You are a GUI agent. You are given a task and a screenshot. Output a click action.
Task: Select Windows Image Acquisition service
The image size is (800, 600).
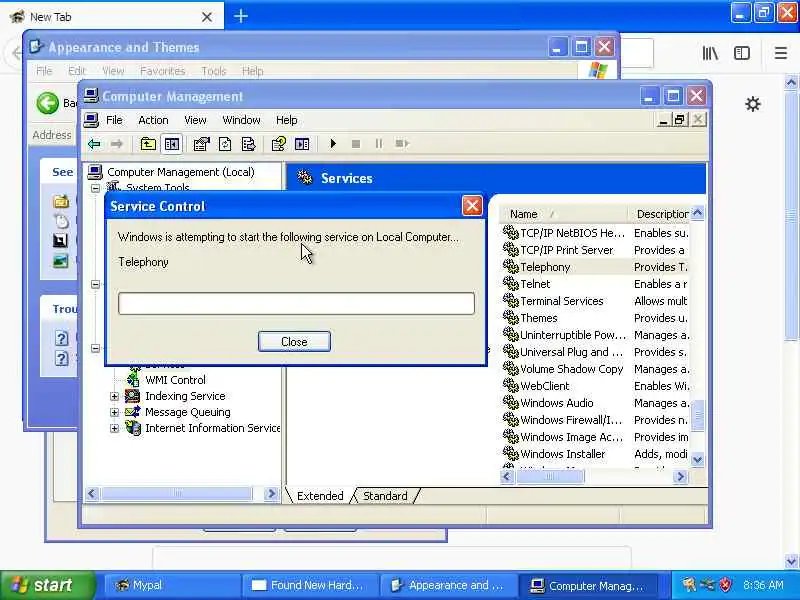[x=571, y=437]
